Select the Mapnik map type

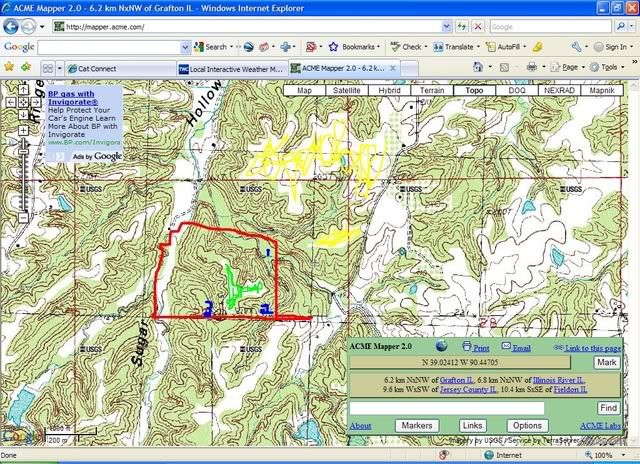602,90
